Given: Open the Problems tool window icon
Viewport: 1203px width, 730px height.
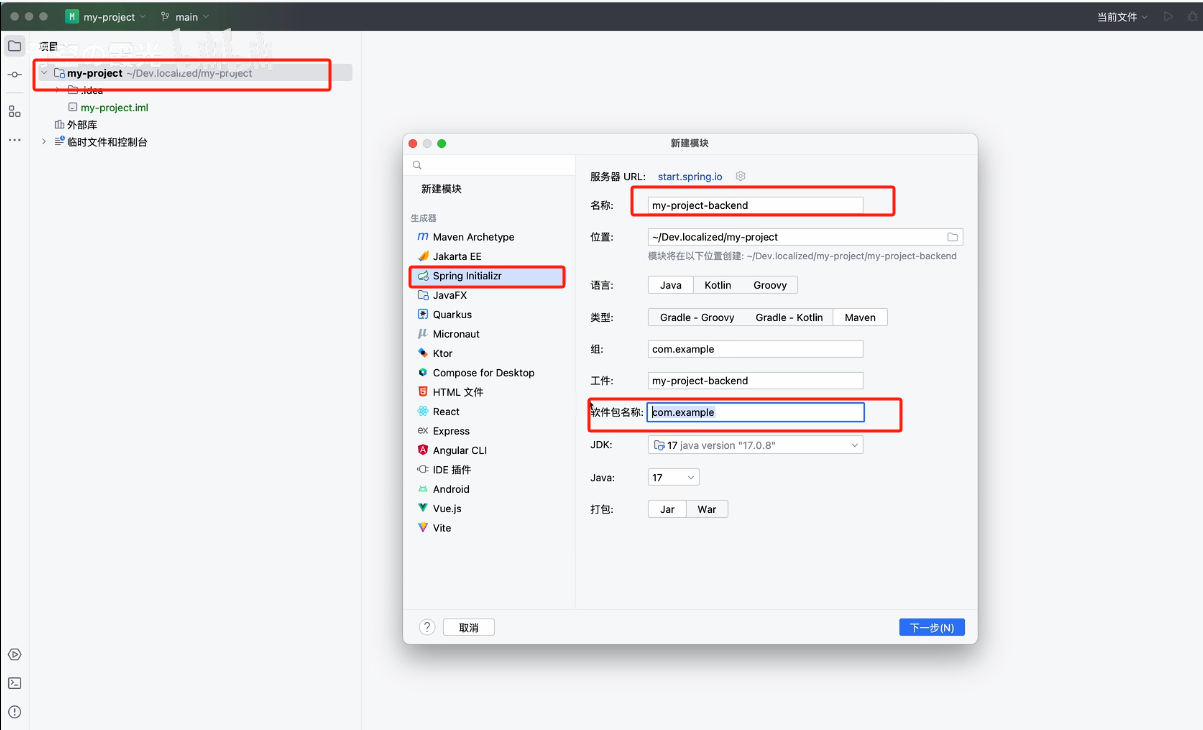Looking at the screenshot, I should (14, 712).
